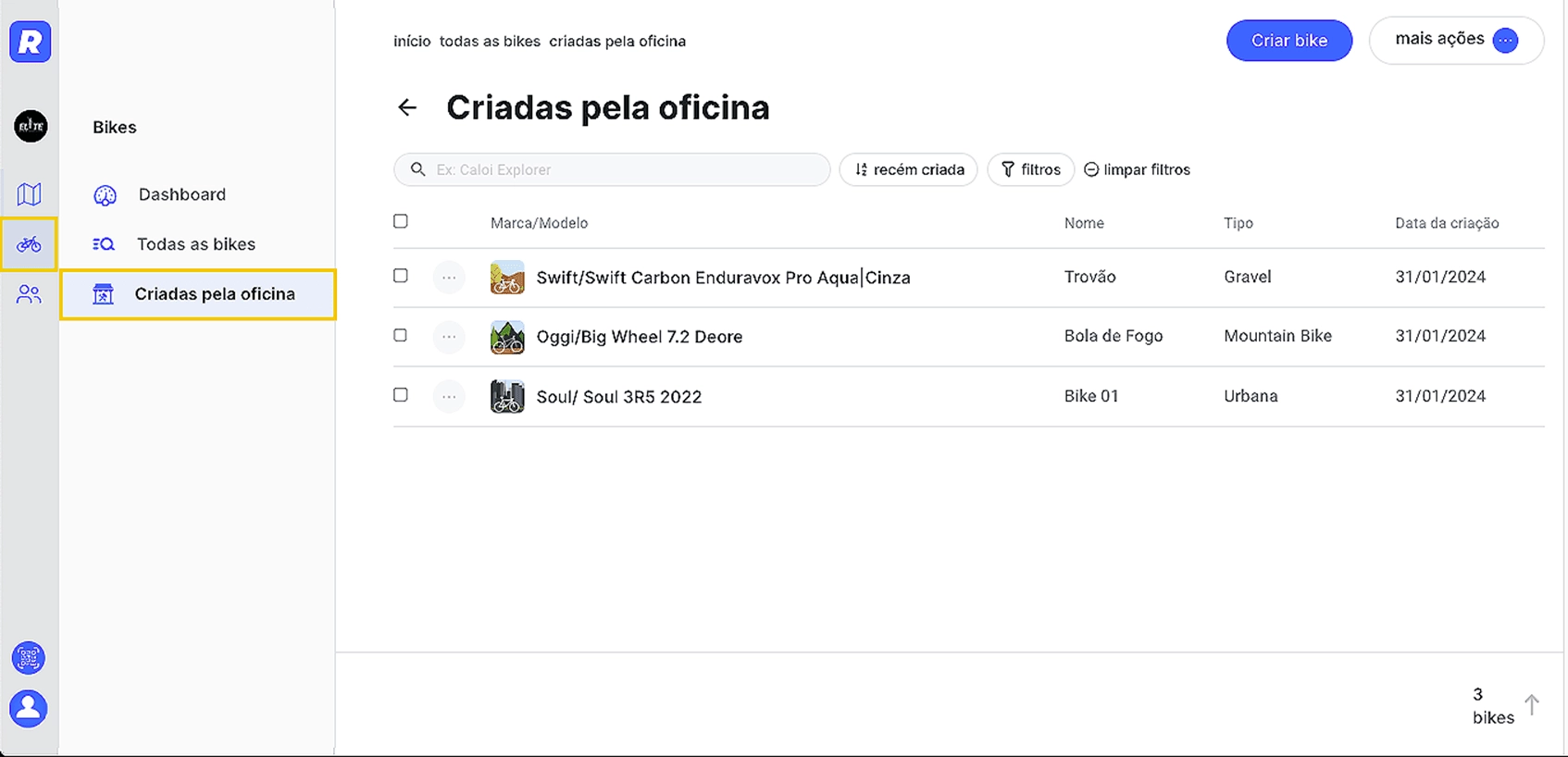
Task: Click the name Bike 01
Action: click(1091, 396)
